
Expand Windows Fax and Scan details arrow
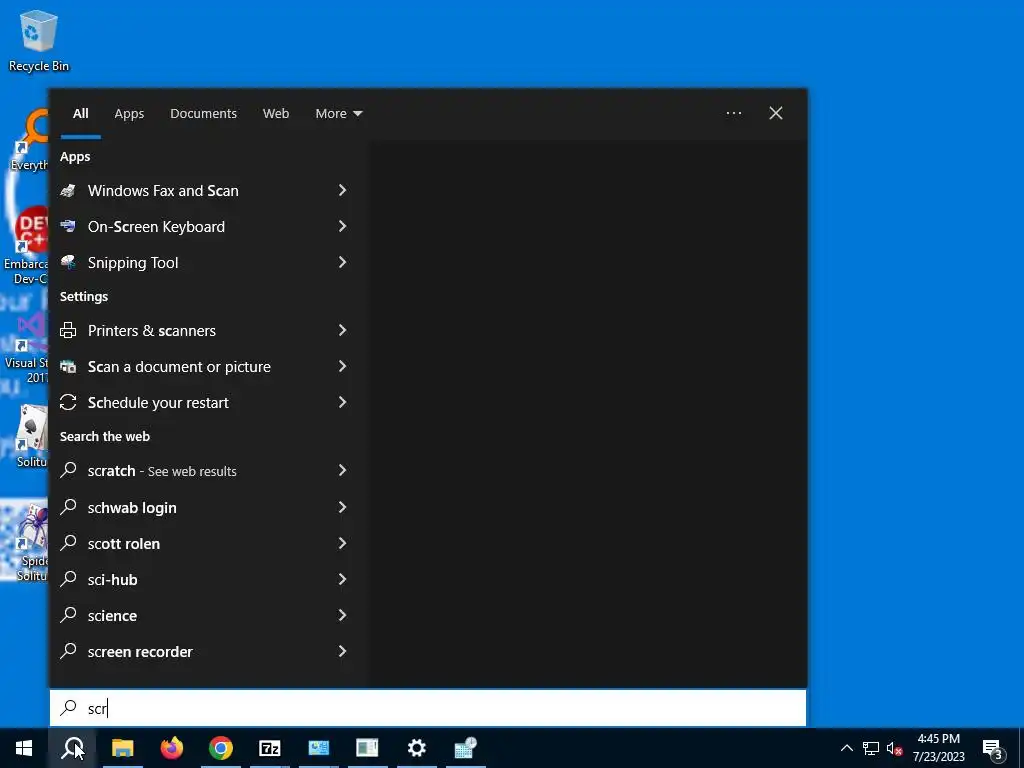pos(342,190)
